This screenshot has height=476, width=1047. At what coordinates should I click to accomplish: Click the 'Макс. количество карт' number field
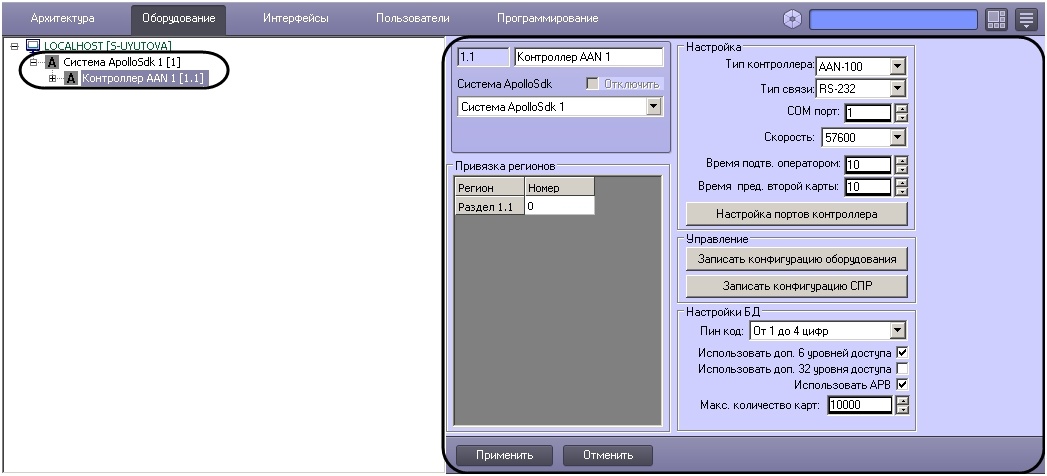(x=857, y=405)
